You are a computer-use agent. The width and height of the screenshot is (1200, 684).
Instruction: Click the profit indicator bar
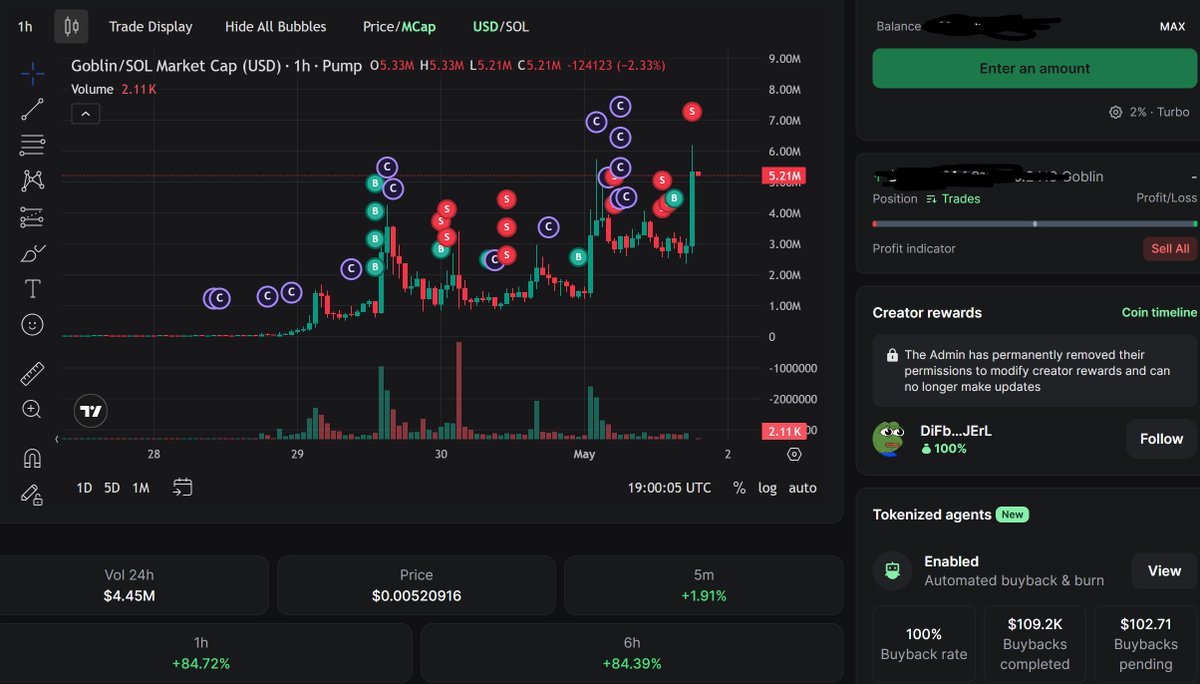(x=1034, y=224)
